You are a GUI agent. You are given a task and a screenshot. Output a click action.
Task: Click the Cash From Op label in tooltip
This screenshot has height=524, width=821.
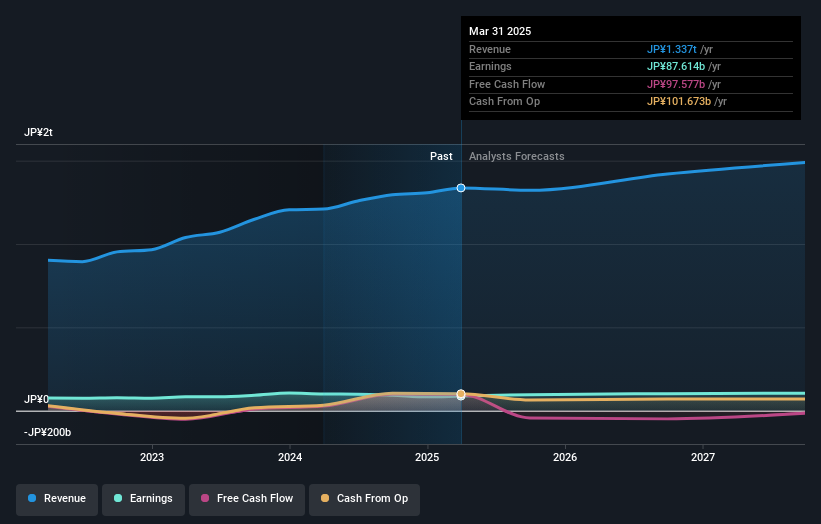click(x=504, y=102)
